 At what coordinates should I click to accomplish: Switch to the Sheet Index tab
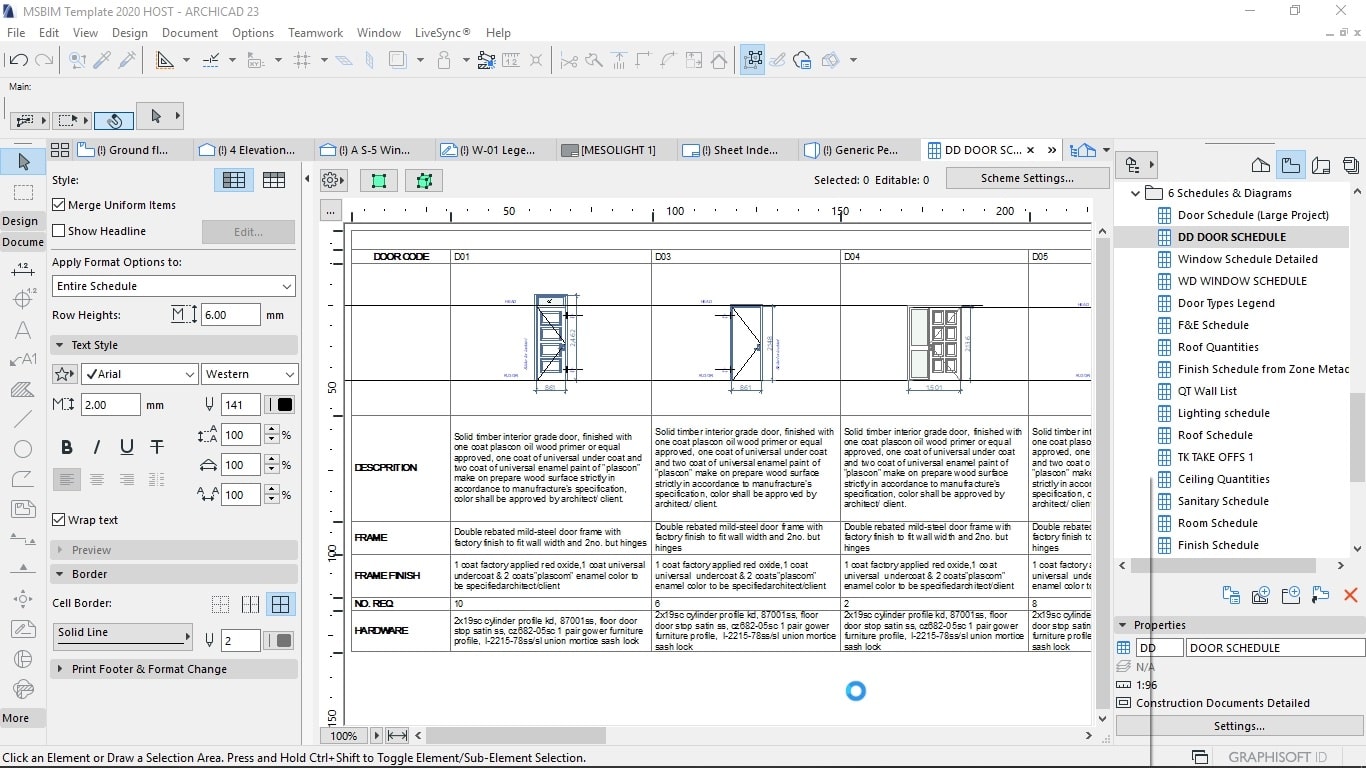(x=735, y=150)
